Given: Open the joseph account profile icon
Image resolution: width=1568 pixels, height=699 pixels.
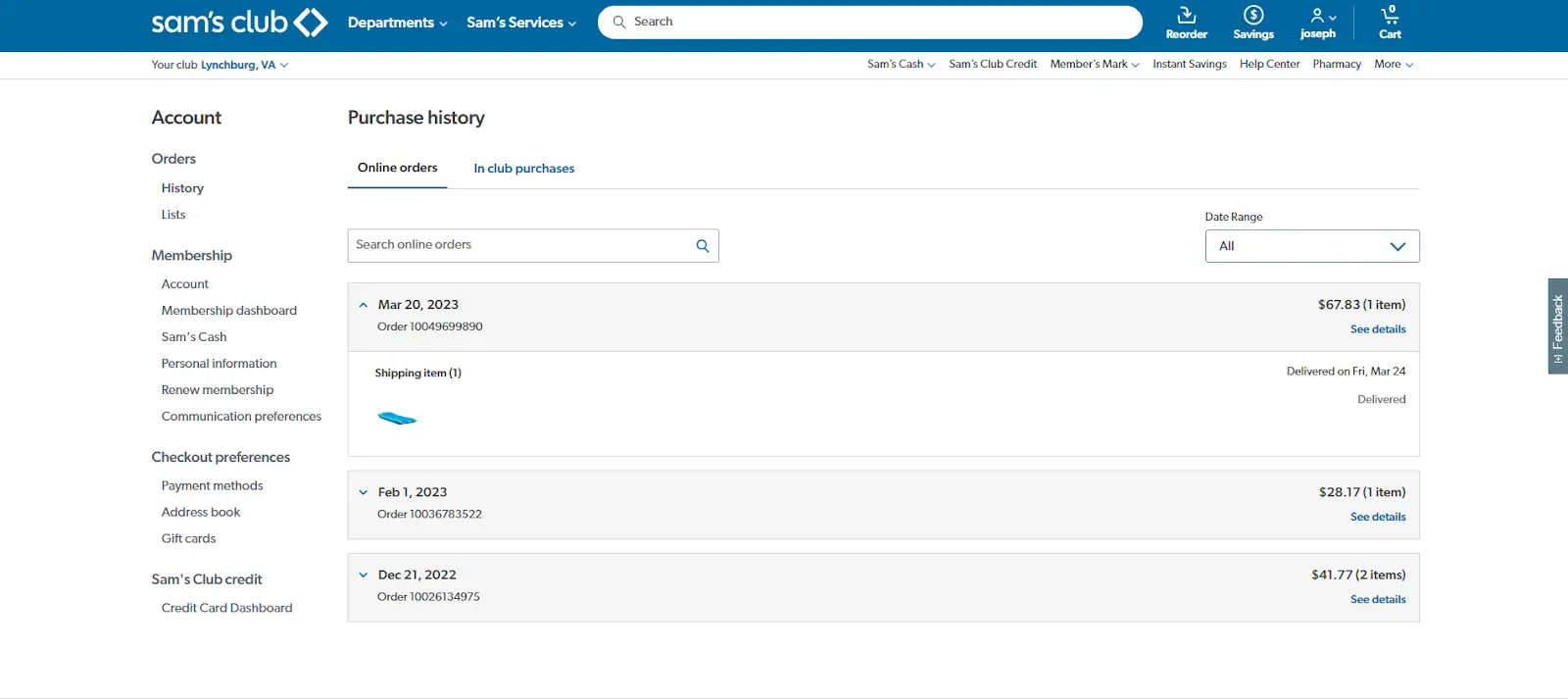Looking at the screenshot, I should tap(1318, 23).
